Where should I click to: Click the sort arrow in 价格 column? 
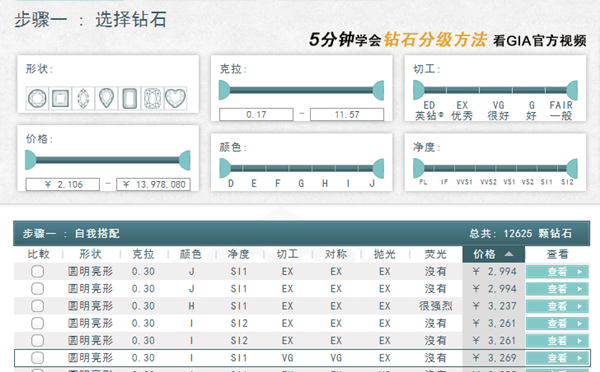point(509,254)
